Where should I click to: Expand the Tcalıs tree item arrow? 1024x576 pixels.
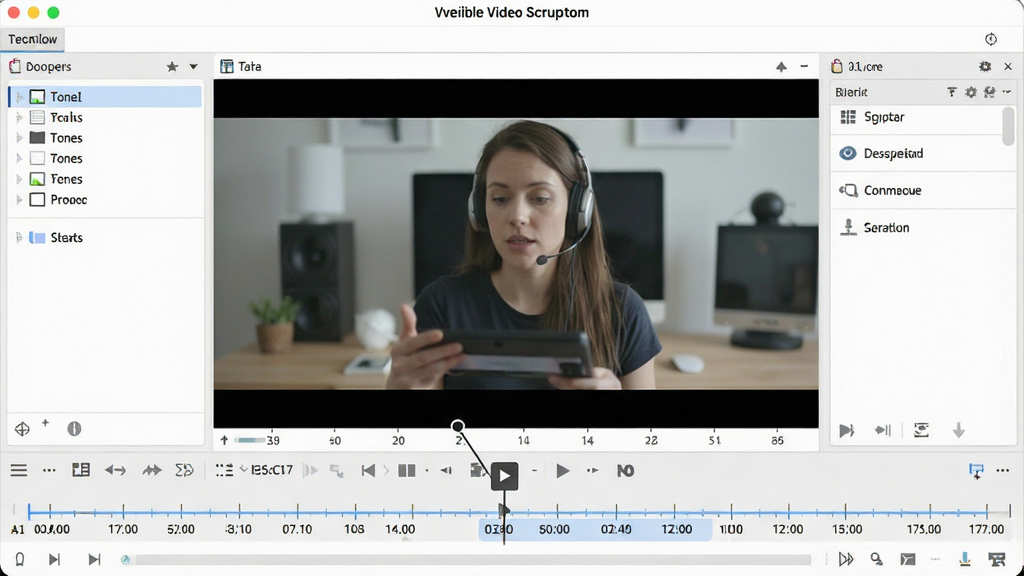(x=19, y=118)
